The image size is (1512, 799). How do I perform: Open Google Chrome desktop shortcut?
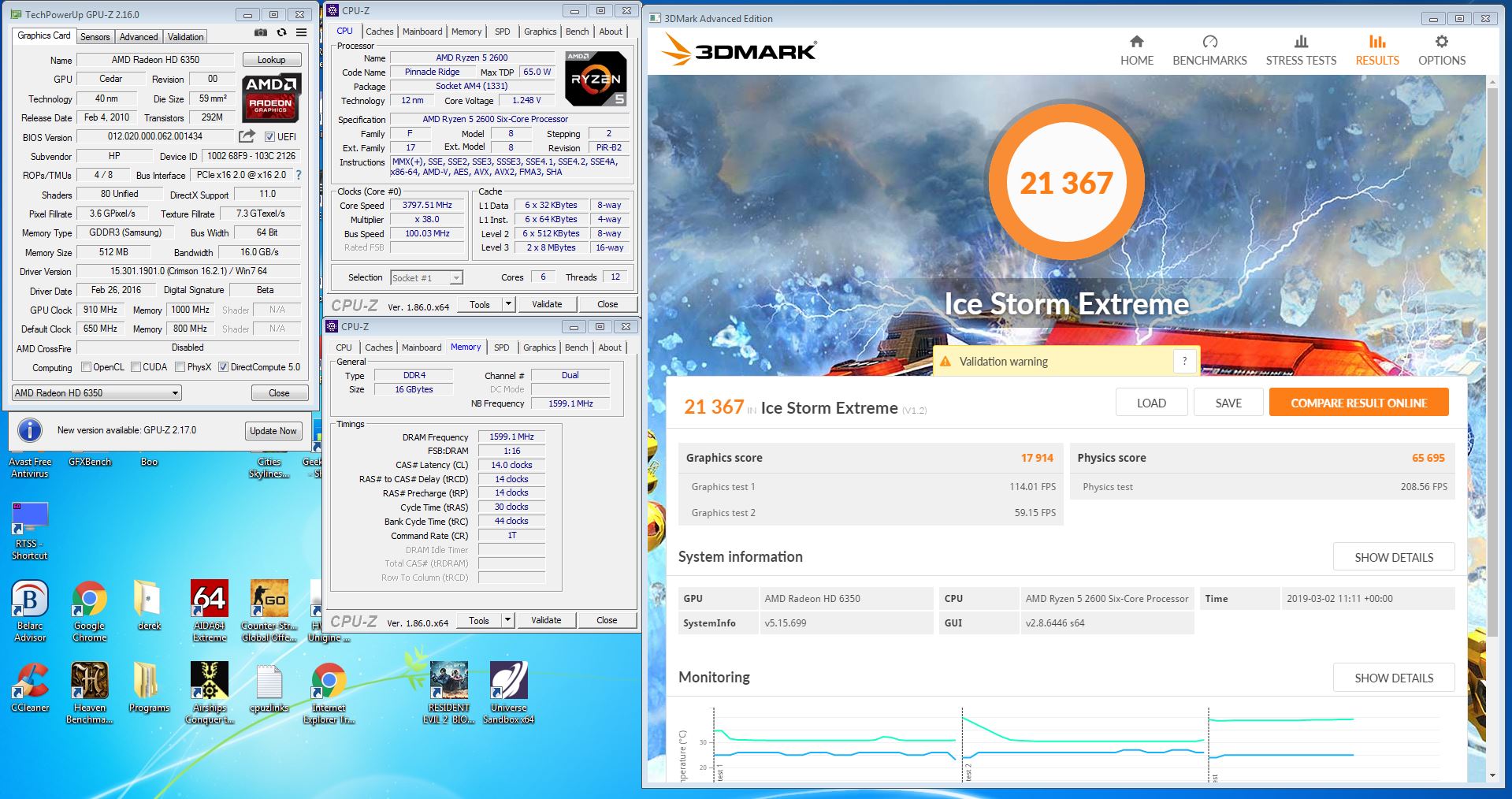(90, 611)
